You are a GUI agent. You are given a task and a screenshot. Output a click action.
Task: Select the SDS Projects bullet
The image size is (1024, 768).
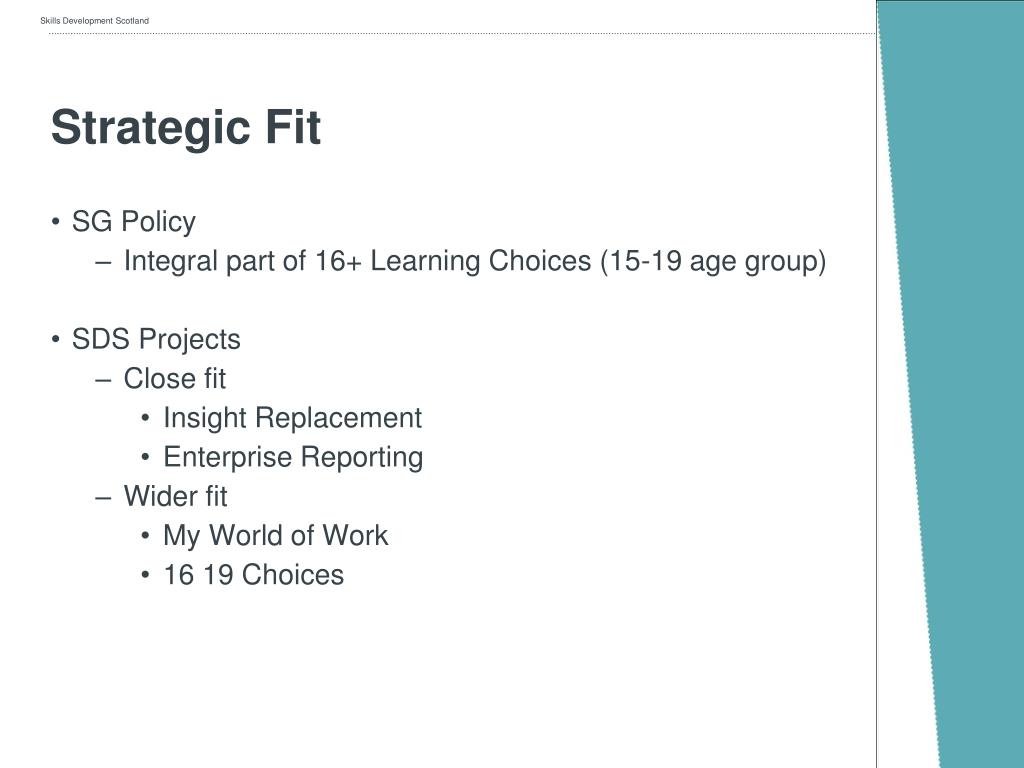pos(156,340)
